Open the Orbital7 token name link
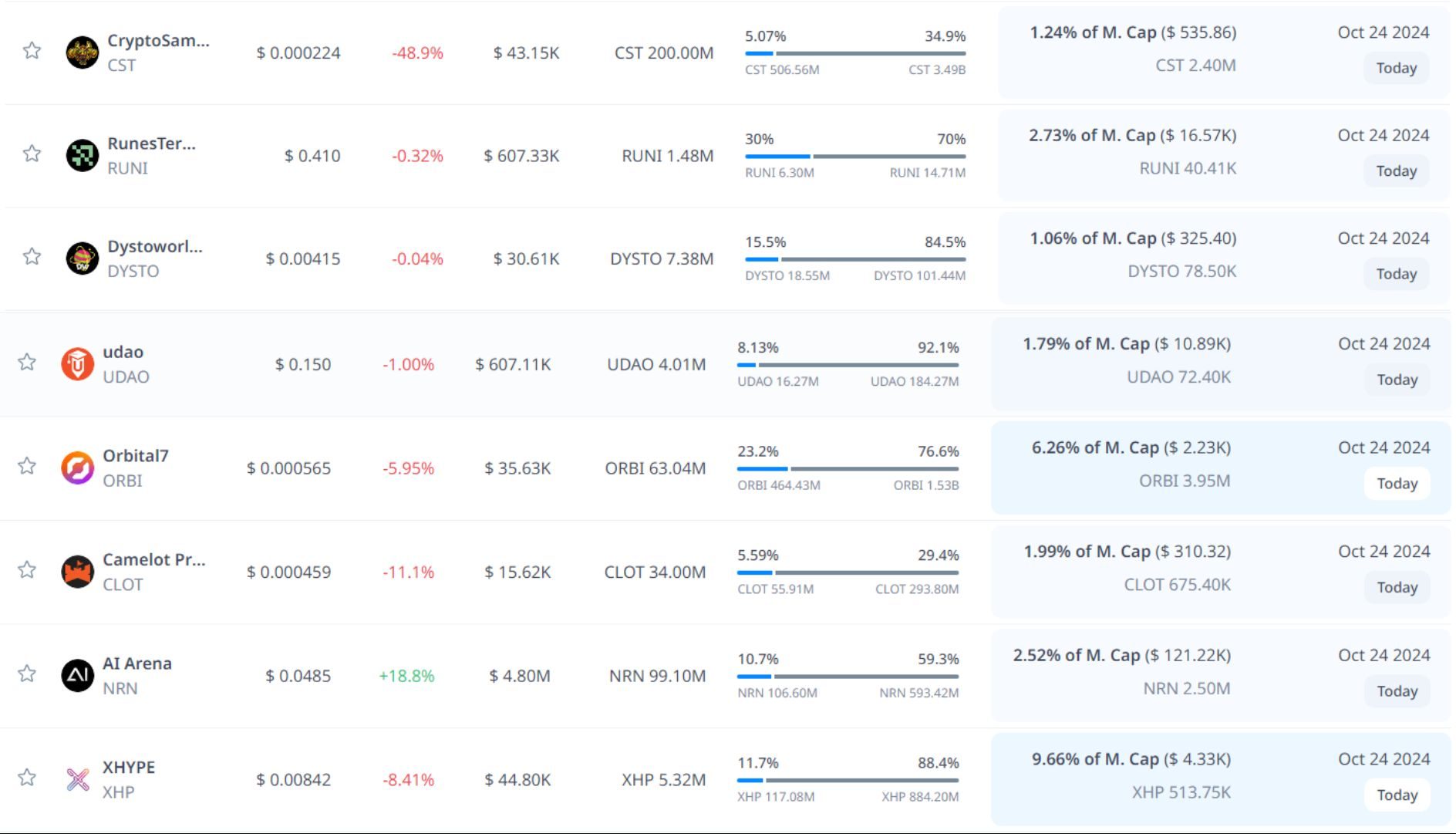 tap(136, 455)
